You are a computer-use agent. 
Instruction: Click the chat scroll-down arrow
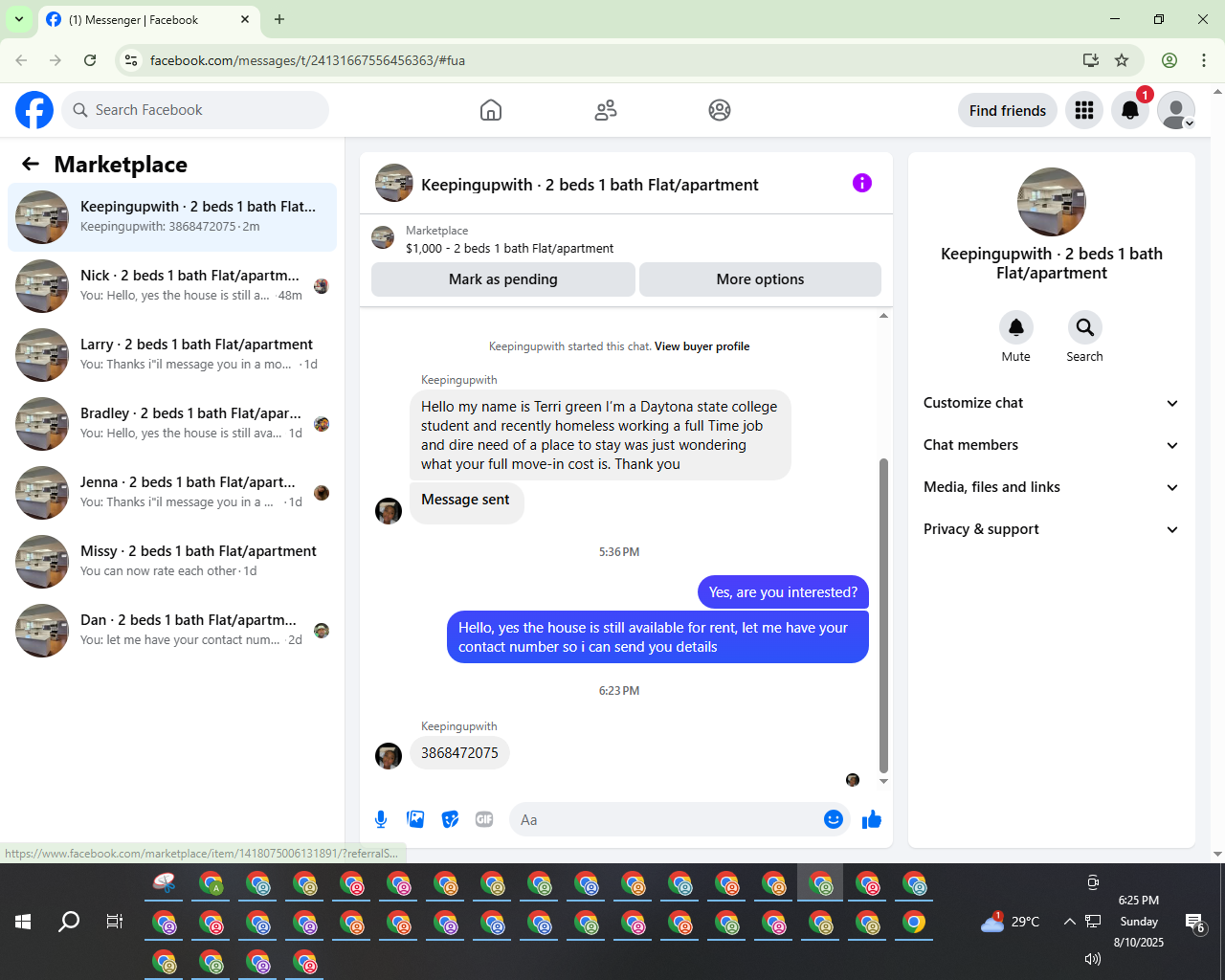pos(883,781)
